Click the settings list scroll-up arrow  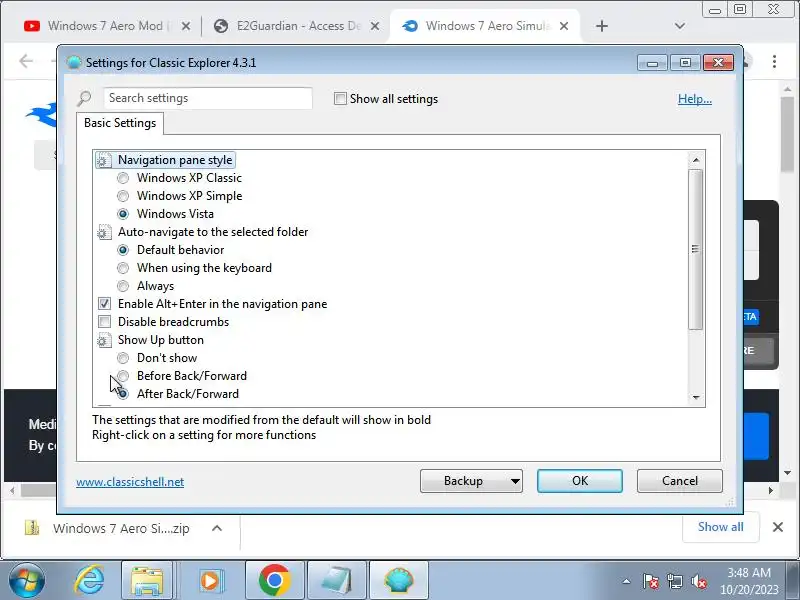point(696,160)
